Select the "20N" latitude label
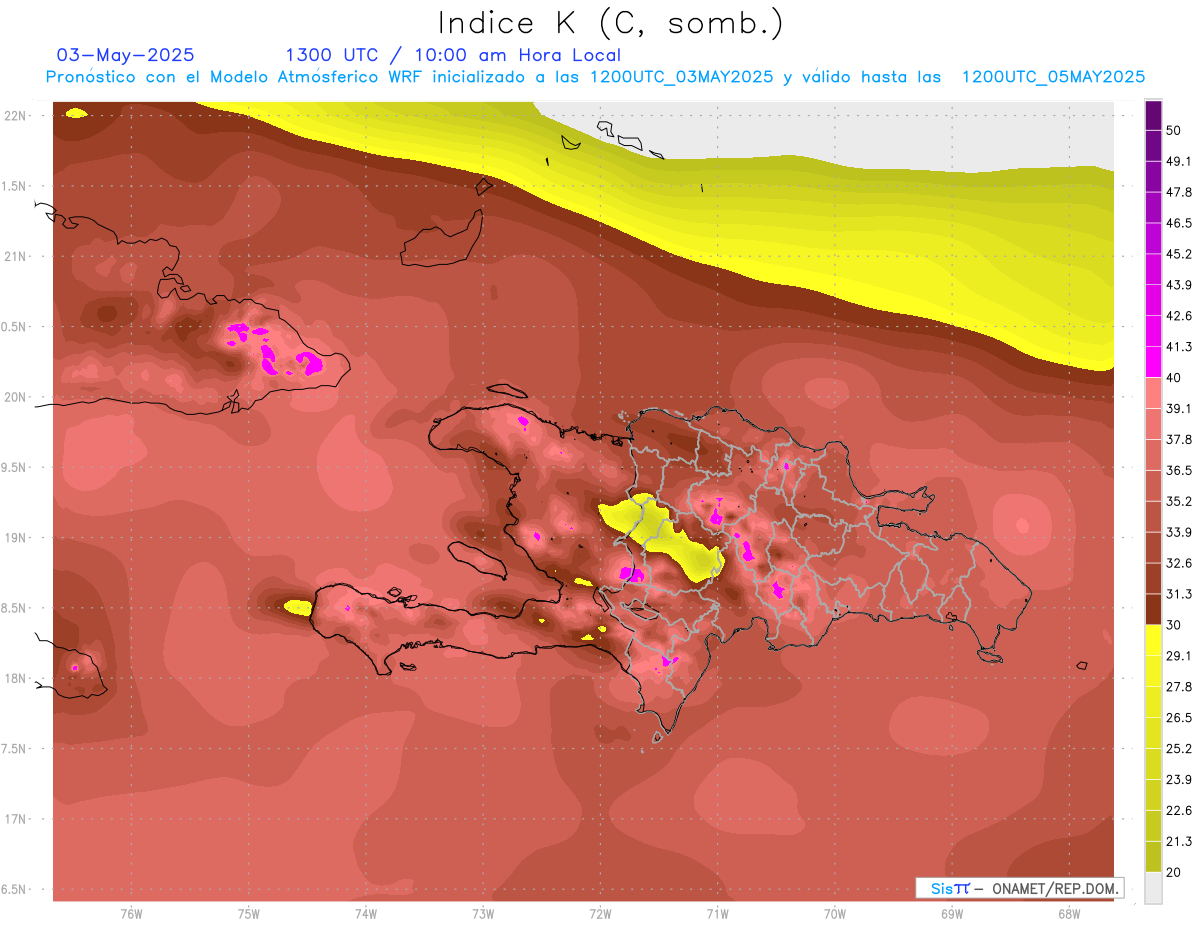1200x927 pixels. tap(16, 397)
